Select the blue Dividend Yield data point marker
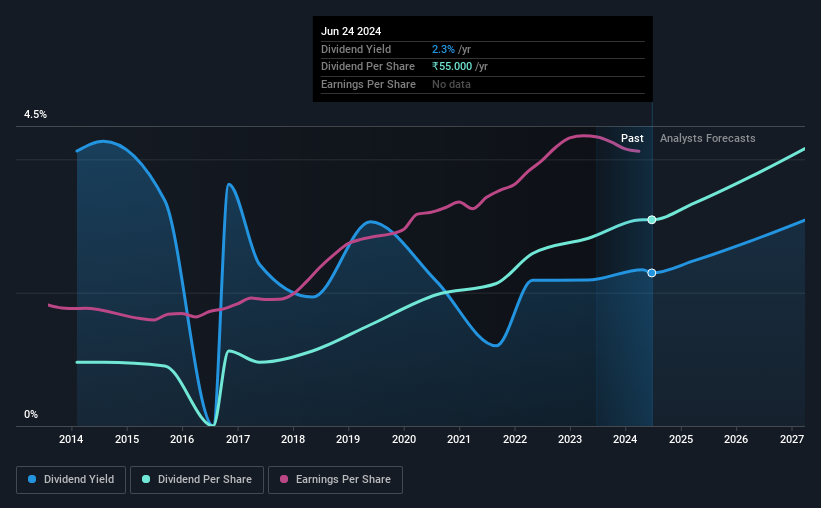 (652, 273)
